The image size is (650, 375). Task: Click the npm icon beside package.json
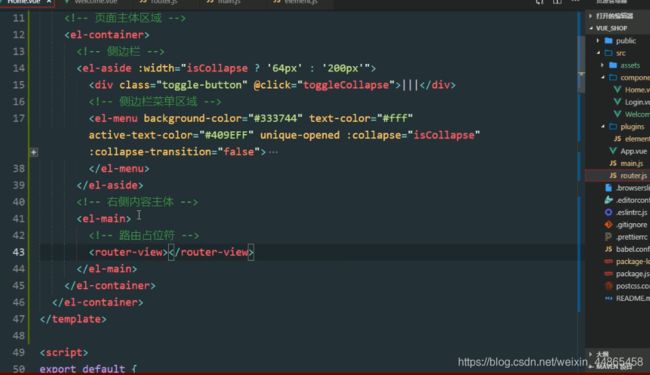pyautogui.click(x=609, y=274)
